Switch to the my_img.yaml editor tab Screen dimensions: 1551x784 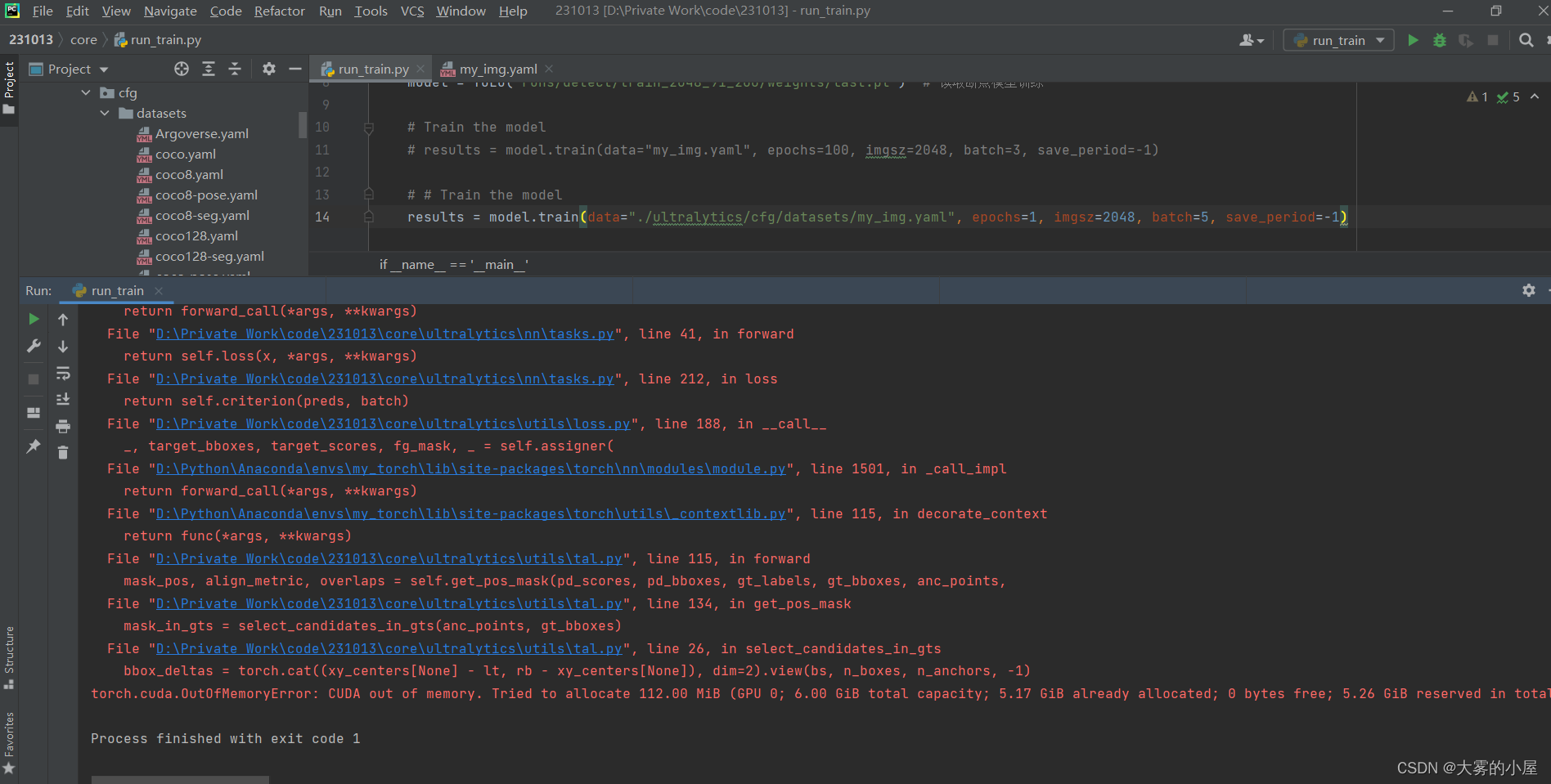(497, 69)
